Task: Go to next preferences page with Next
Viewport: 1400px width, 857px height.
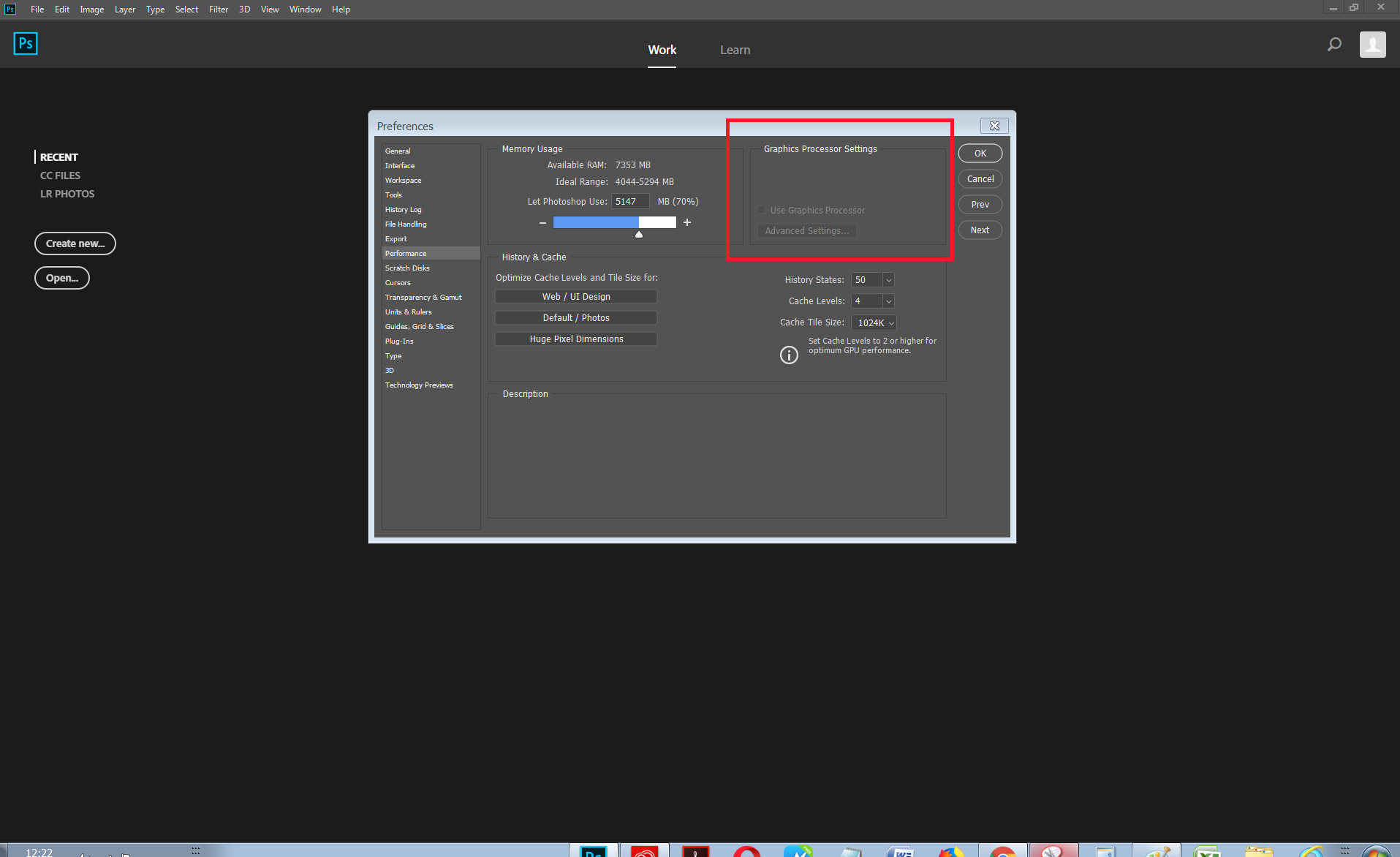Action: (980, 230)
